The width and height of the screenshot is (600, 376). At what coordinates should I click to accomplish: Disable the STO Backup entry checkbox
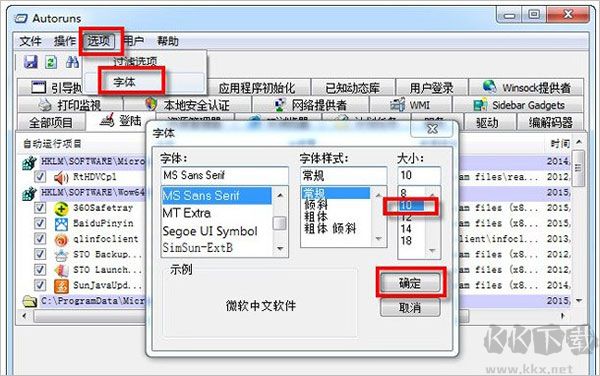(40, 254)
